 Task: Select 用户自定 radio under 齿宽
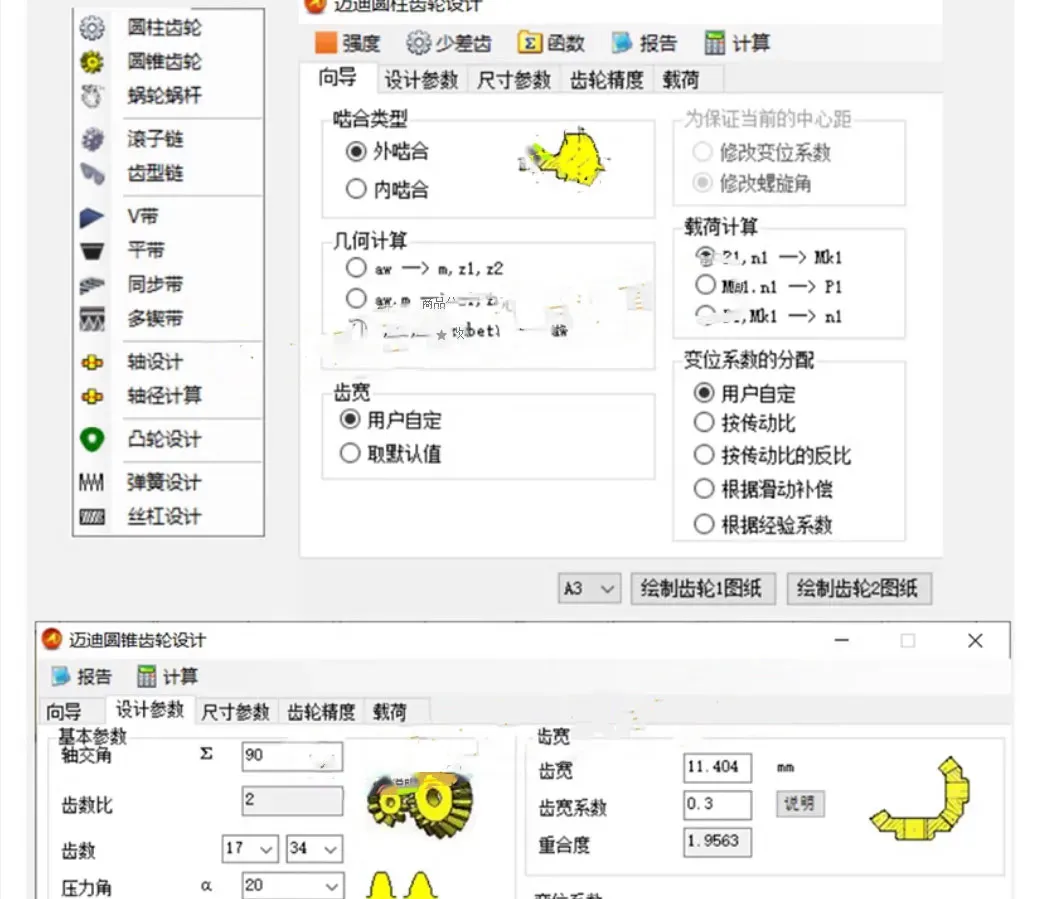coord(350,419)
